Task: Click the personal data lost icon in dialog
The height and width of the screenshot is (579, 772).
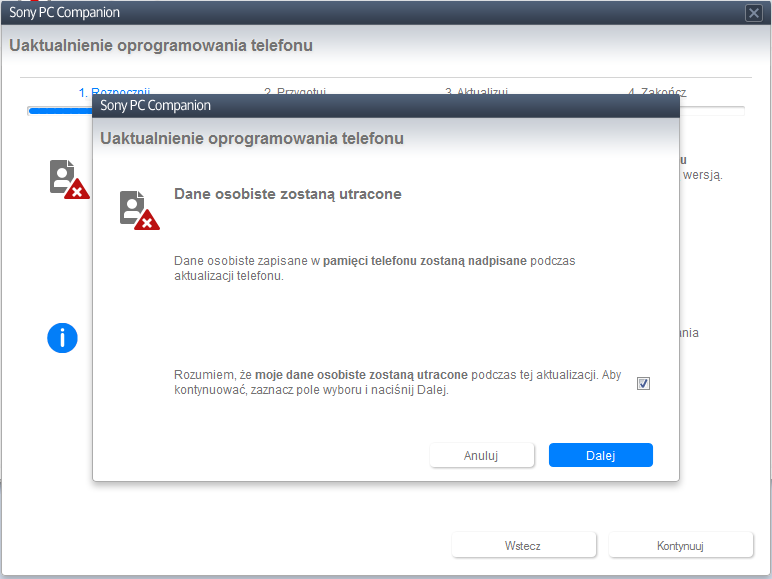Action: 140,210
